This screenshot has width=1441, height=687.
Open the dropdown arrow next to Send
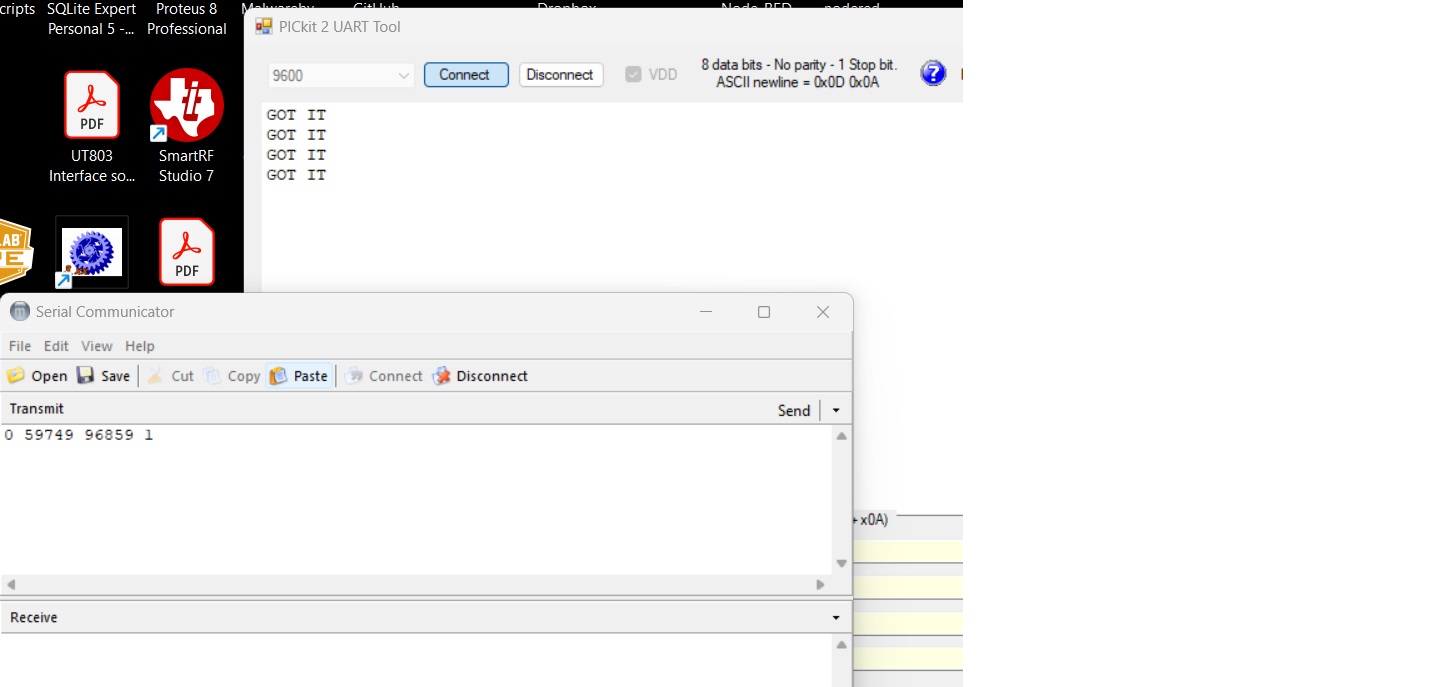pos(836,410)
